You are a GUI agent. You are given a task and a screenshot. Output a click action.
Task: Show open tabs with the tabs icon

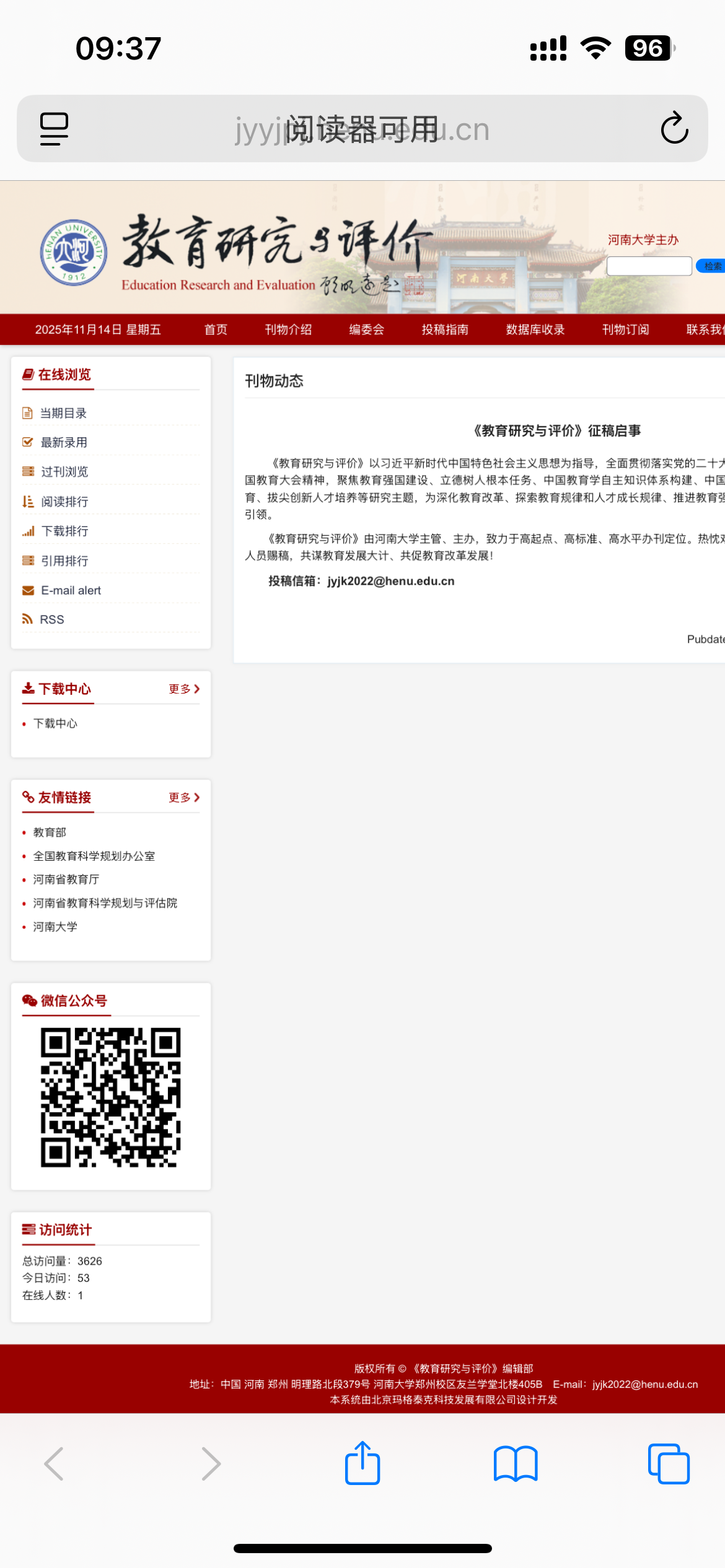[x=668, y=1463]
